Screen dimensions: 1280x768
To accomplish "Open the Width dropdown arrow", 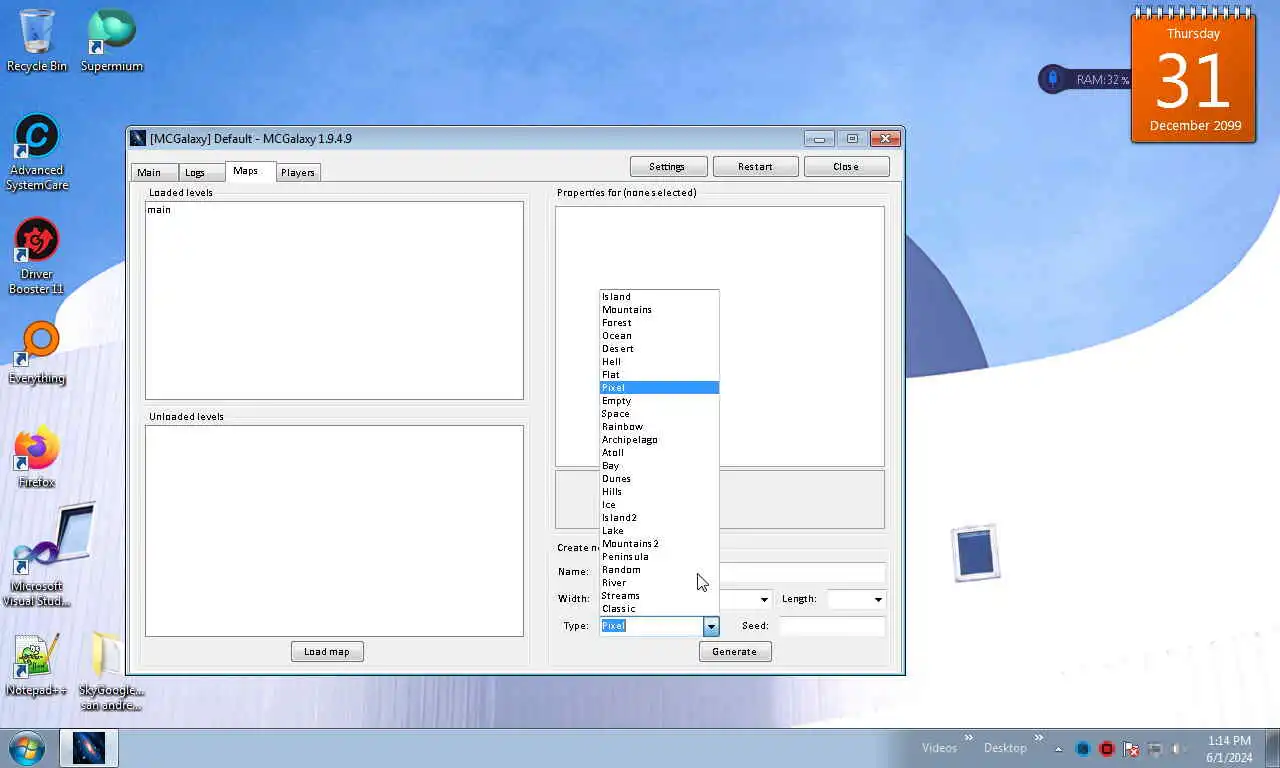I will (x=764, y=600).
